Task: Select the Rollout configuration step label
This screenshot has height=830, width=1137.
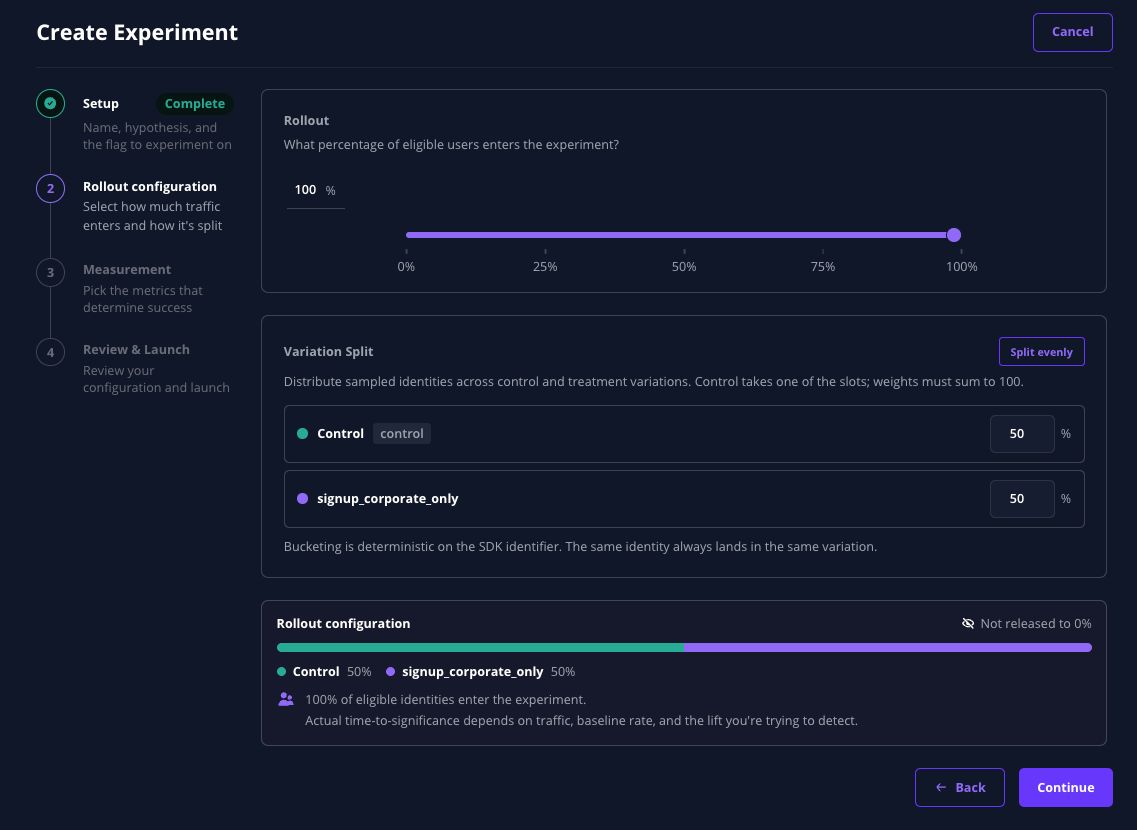Action: coord(149,186)
